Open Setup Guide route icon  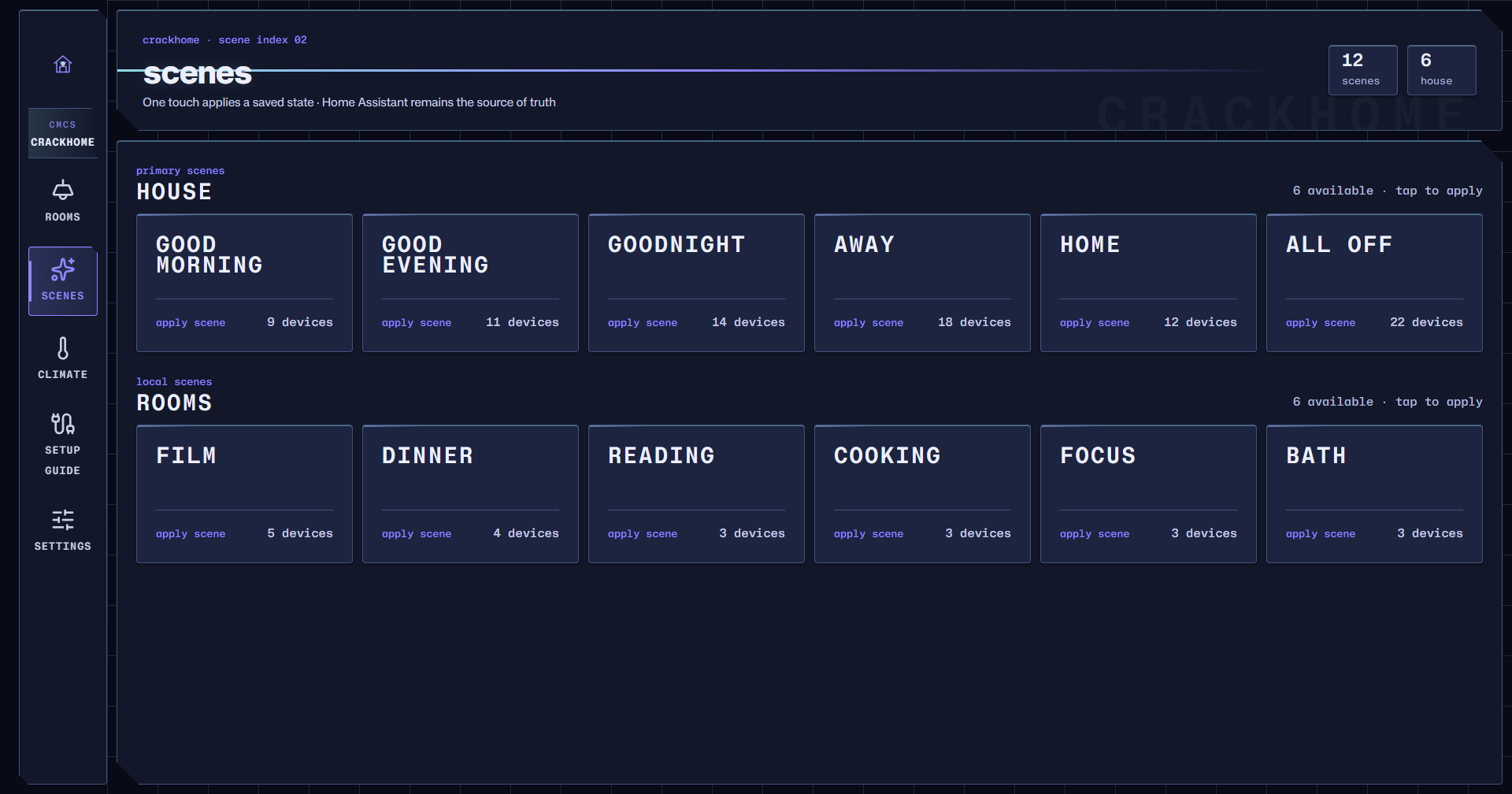63,424
